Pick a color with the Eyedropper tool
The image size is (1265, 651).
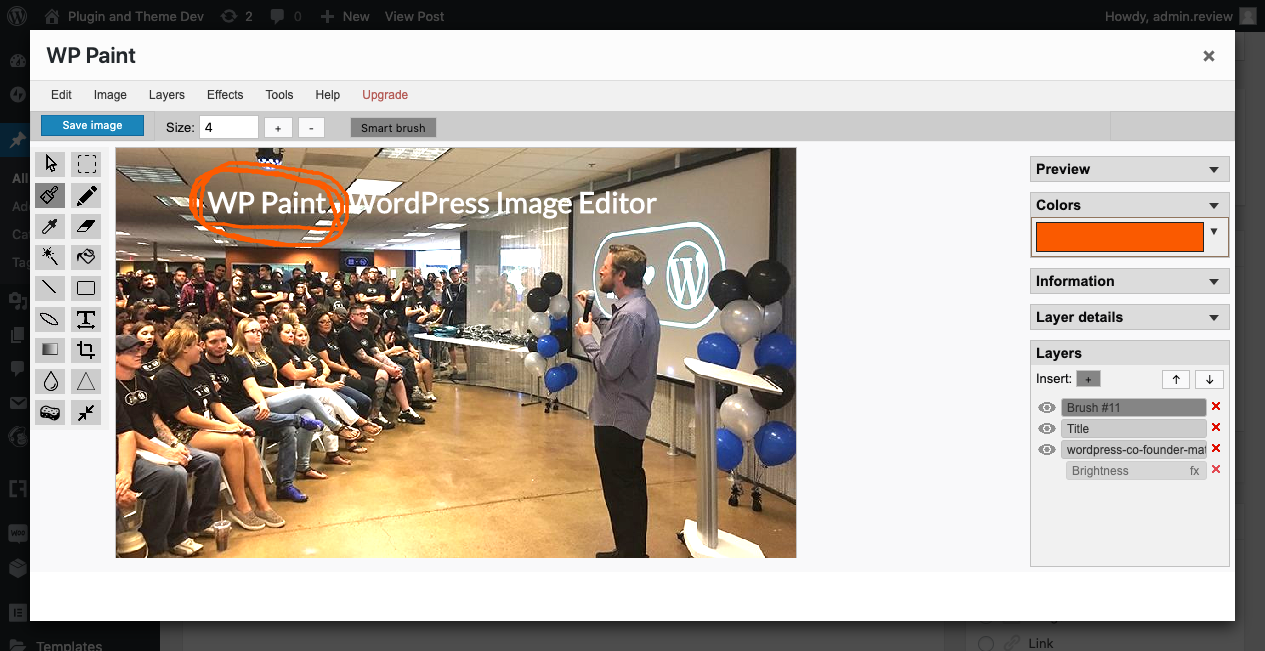click(50, 225)
